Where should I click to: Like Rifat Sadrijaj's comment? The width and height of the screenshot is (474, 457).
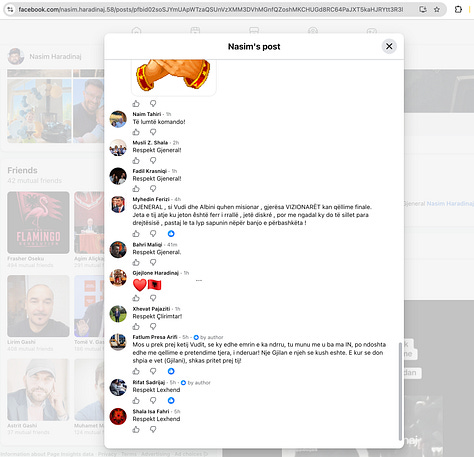coord(136,400)
